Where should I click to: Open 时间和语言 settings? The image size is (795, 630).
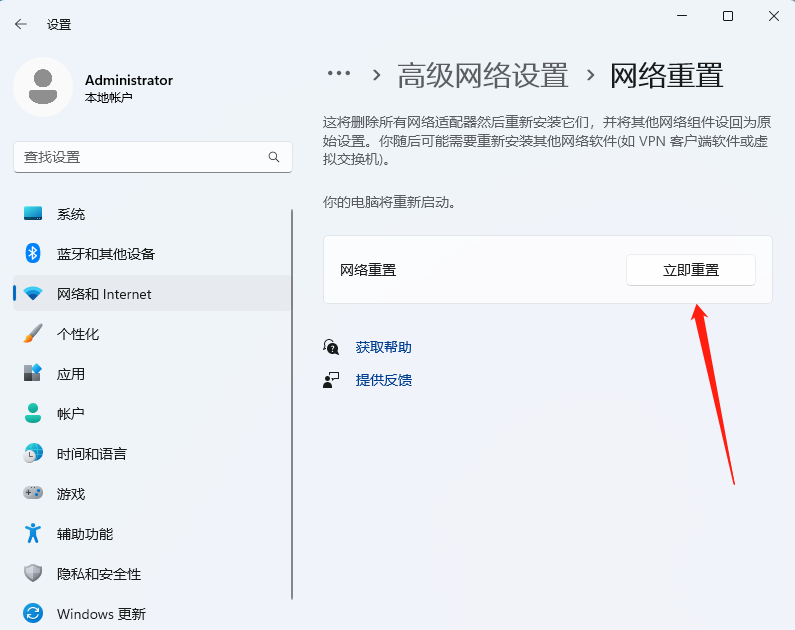coord(152,454)
